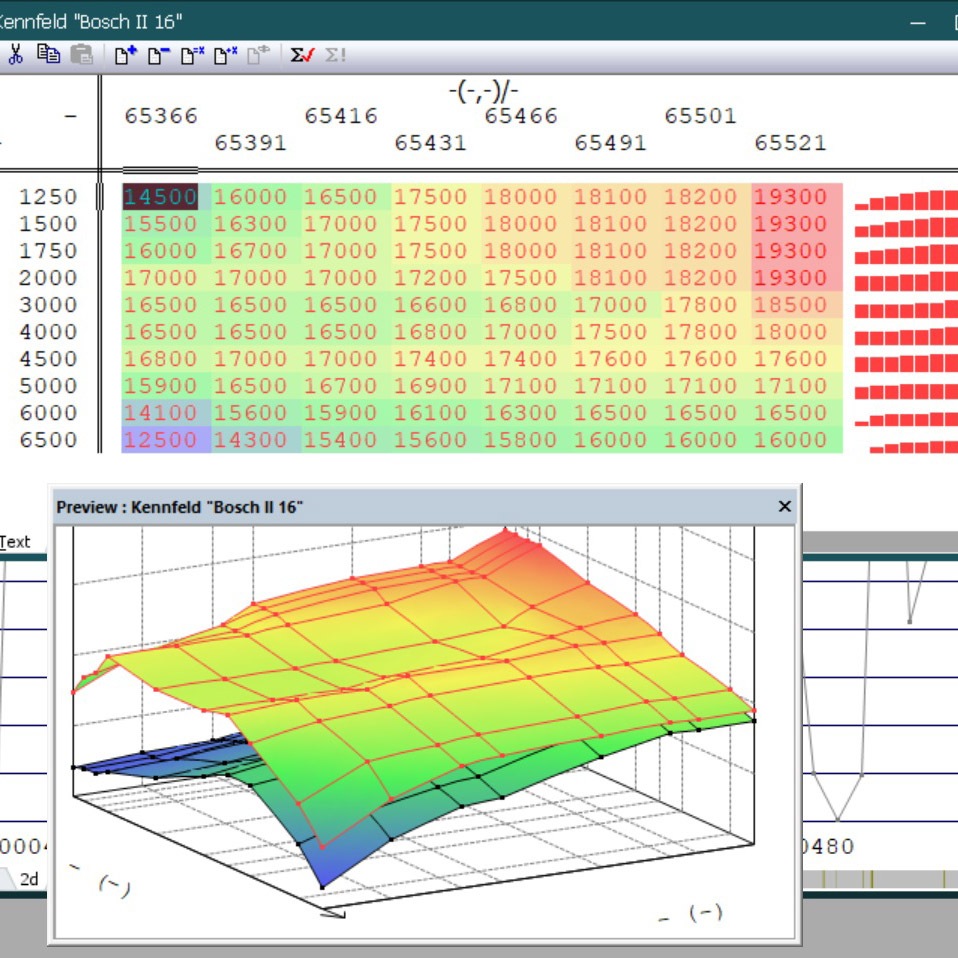The width and height of the screenshot is (958, 958).
Task: Select column header 65491
Action: (x=611, y=142)
